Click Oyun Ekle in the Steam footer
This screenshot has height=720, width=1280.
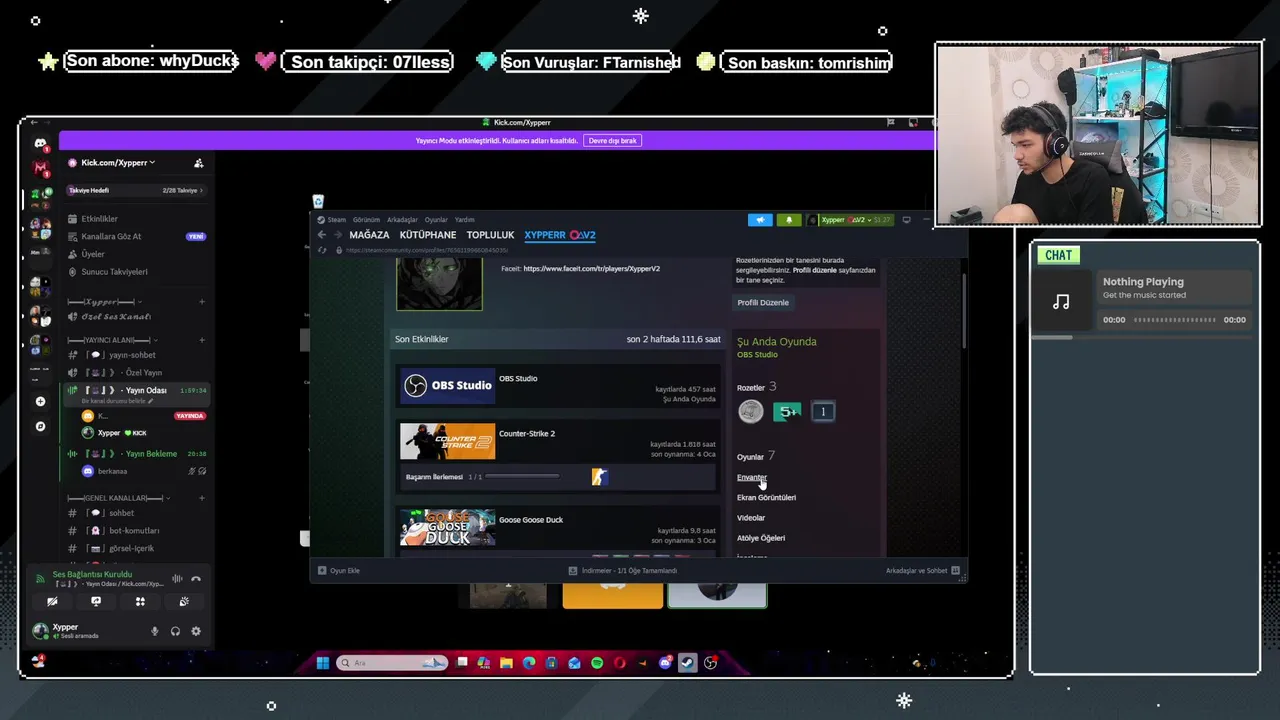click(x=339, y=570)
